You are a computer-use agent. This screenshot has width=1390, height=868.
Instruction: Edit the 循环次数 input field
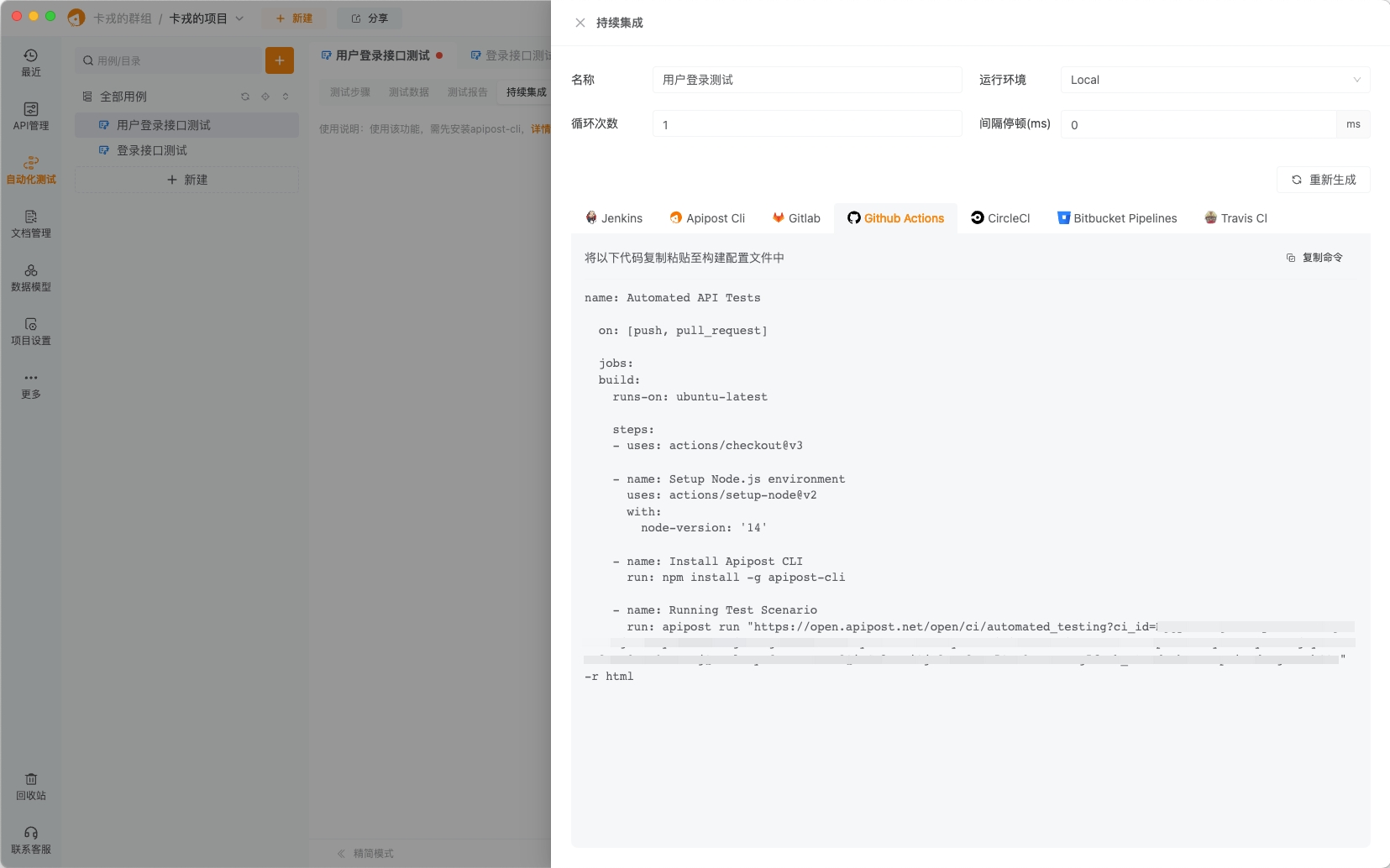[x=807, y=124]
